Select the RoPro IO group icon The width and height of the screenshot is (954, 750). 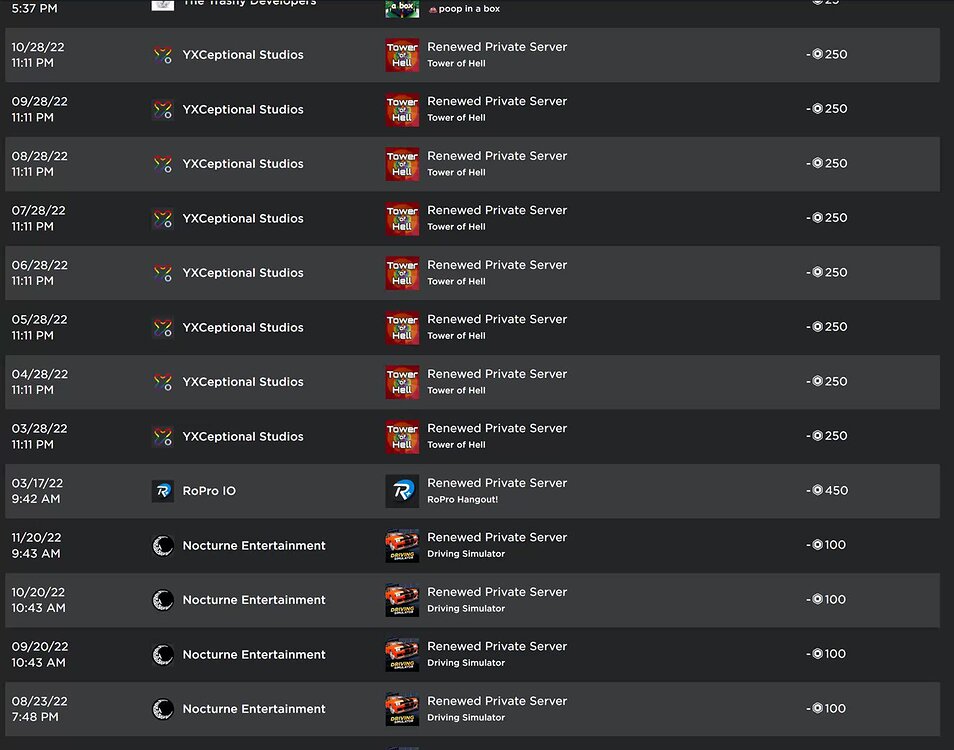(162, 491)
